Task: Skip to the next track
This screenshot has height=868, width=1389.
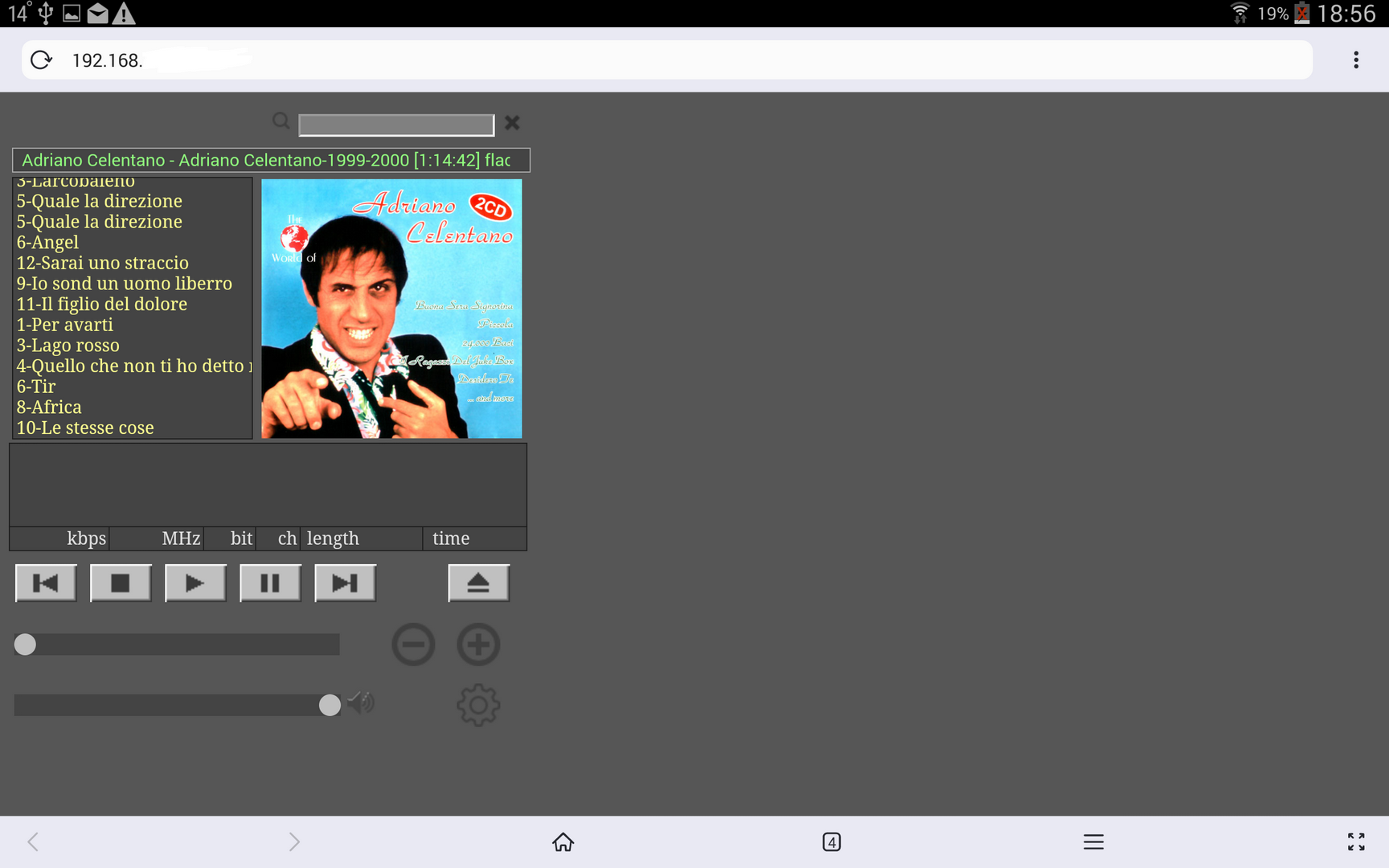Action: [x=345, y=583]
